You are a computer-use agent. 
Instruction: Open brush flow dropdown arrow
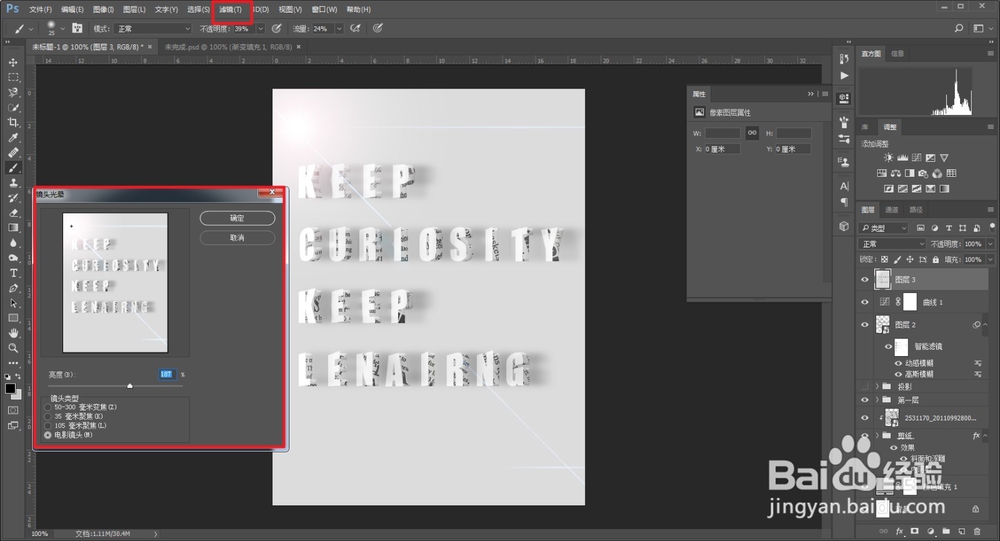tap(339, 29)
